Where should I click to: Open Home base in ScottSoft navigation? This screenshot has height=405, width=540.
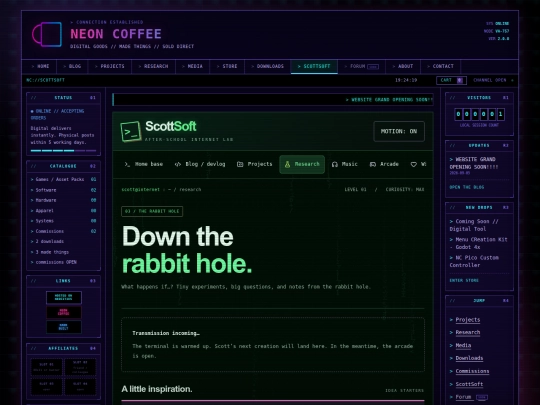(x=144, y=164)
